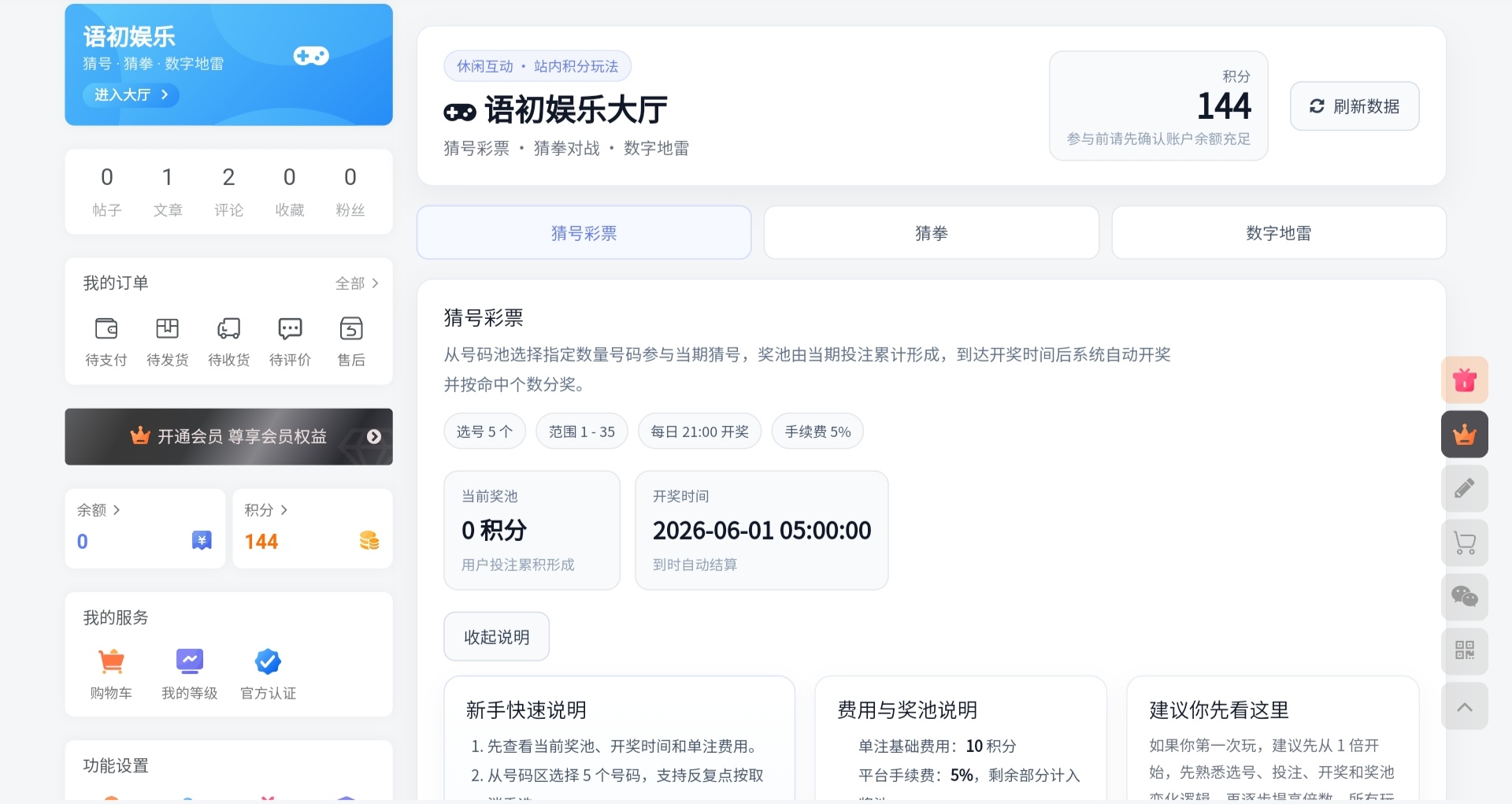Click 范围 1 - 35 chip
Image resolution: width=1512 pixels, height=804 pixels.
click(582, 432)
